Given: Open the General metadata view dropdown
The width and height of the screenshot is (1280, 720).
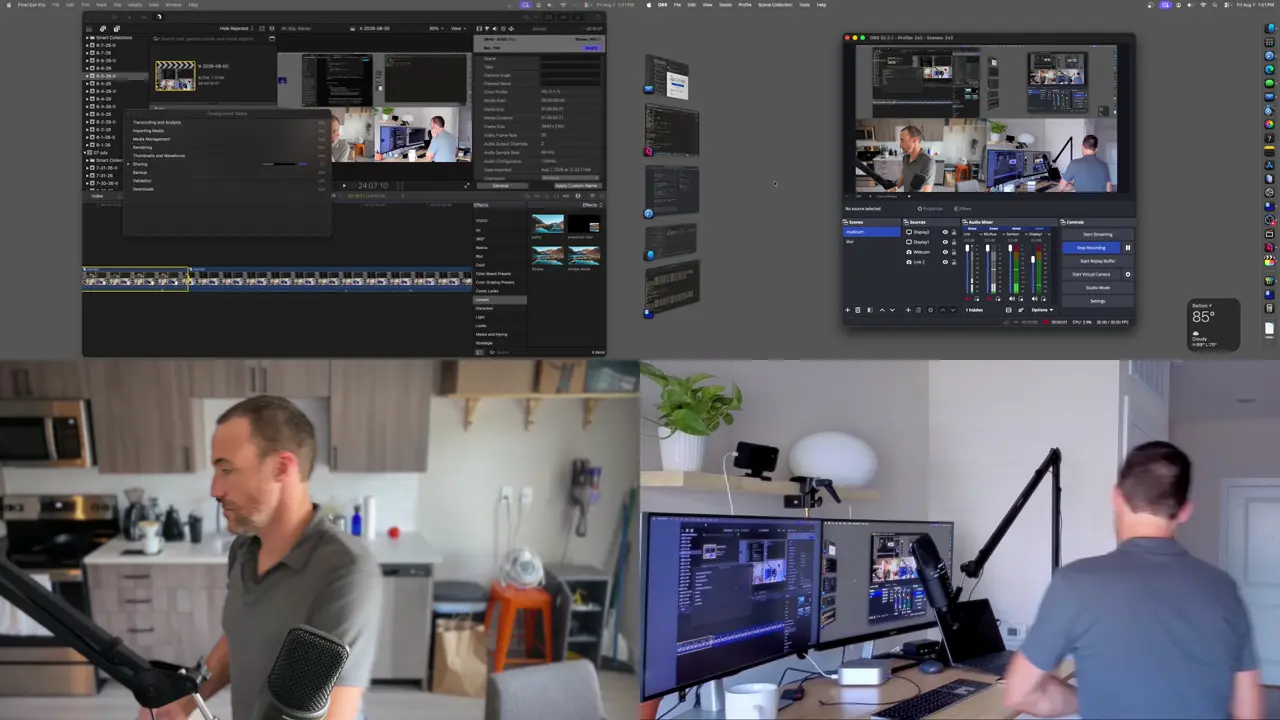Looking at the screenshot, I should click(503, 186).
